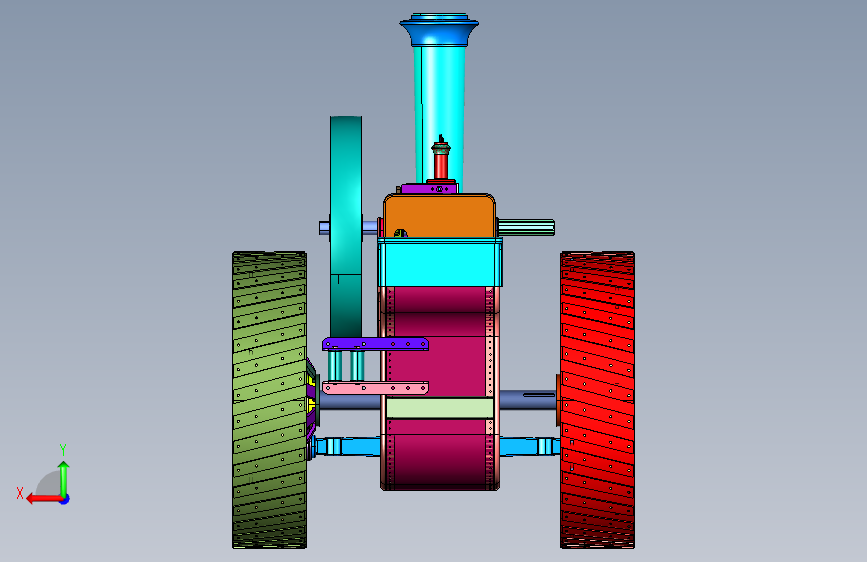Select the green left rear wheel
This screenshot has width=867, height=562.
tap(269, 400)
